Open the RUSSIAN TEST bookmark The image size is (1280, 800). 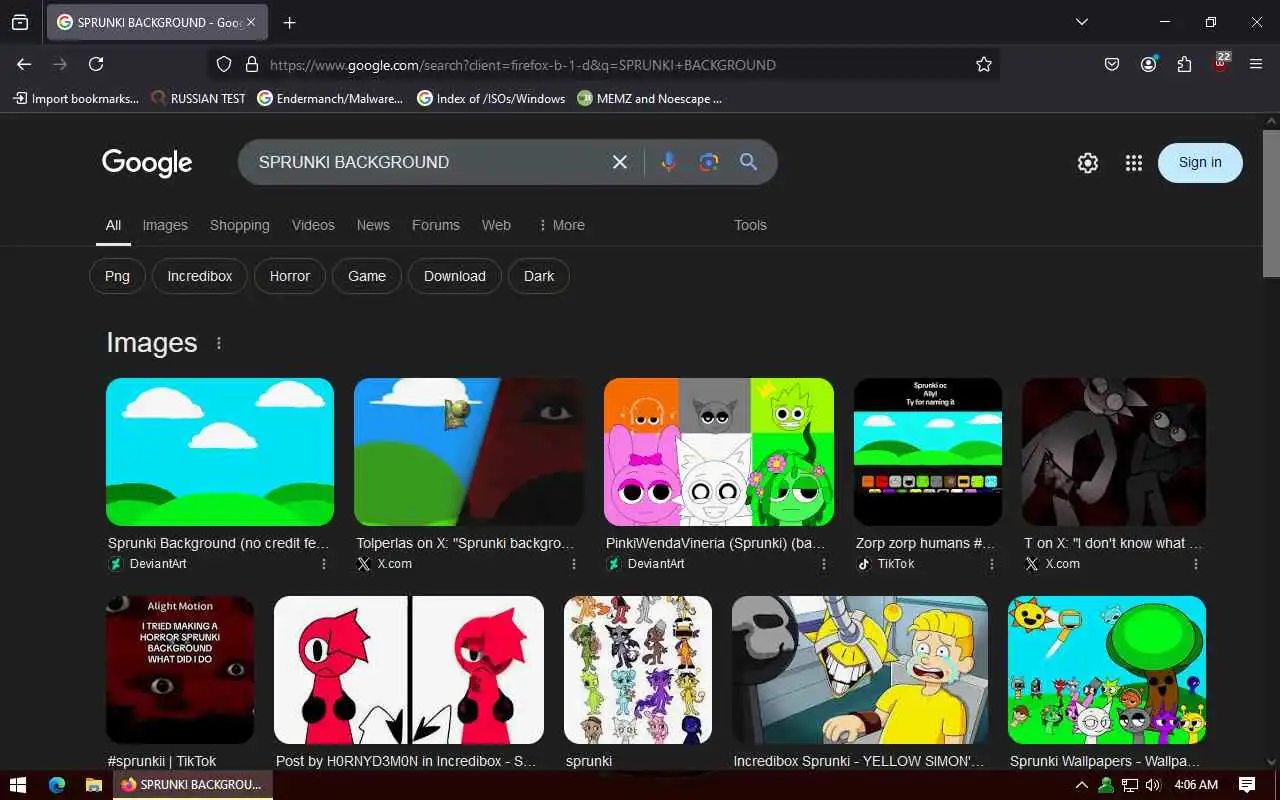pos(198,98)
